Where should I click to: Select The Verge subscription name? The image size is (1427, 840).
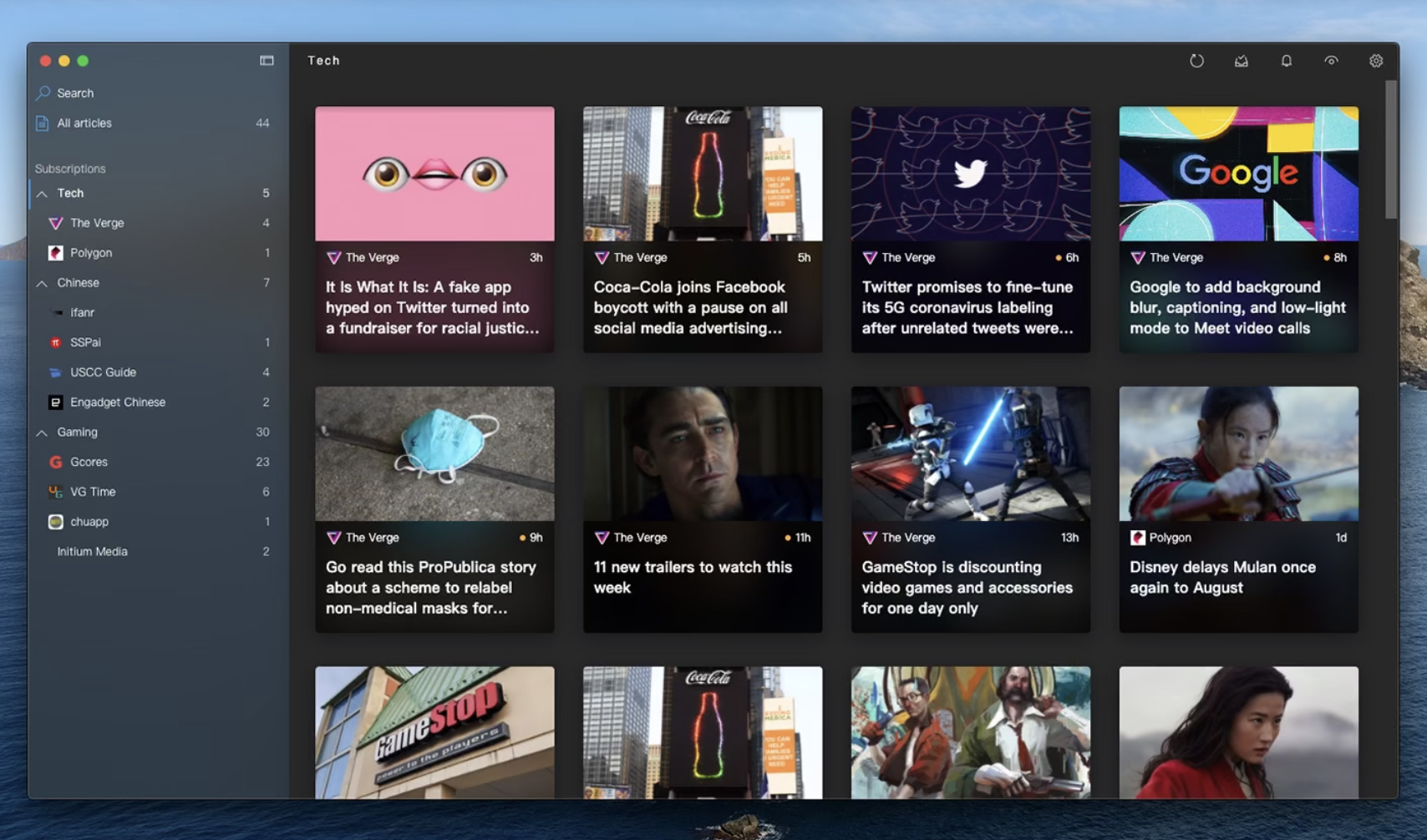pos(97,223)
